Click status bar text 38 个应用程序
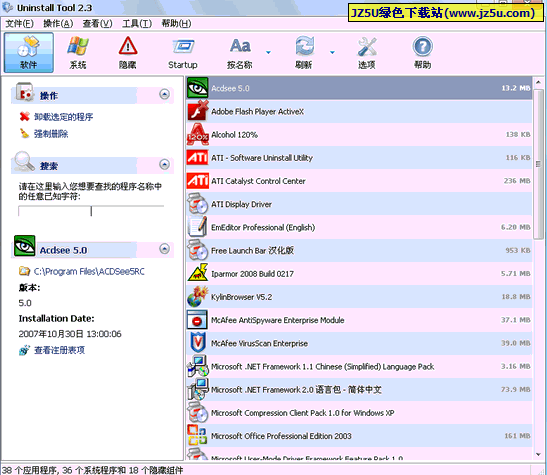 pos(29,470)
